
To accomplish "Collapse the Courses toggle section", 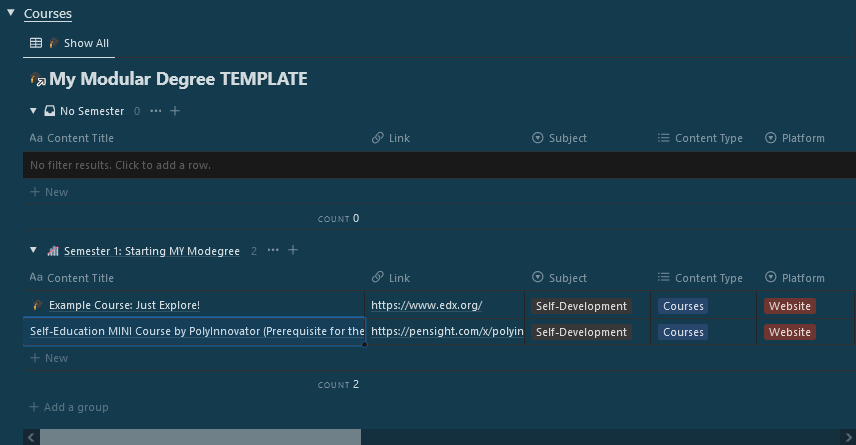I will coord(11,13).
